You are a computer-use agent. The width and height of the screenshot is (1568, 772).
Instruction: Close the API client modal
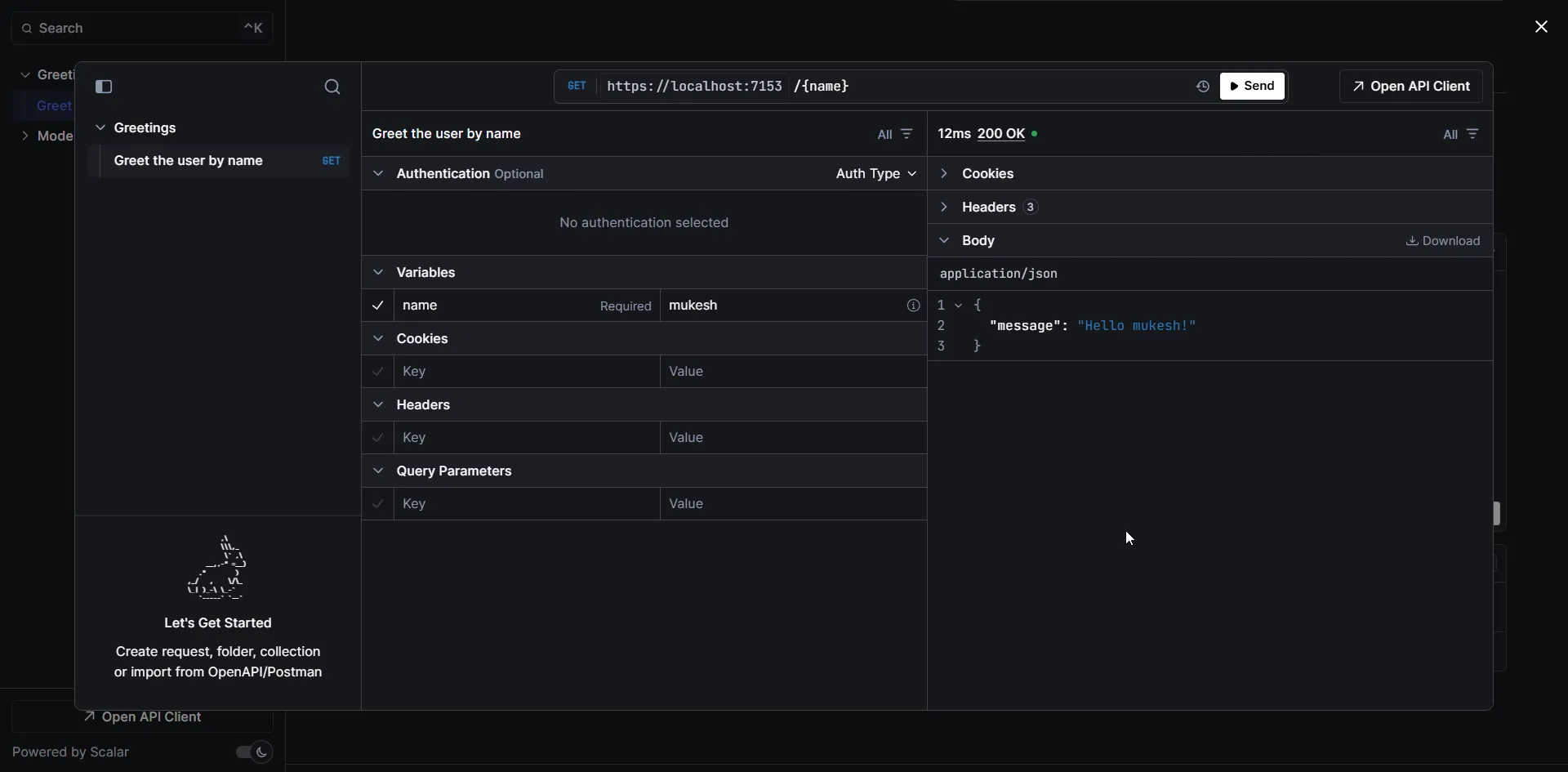click(x=1541, y=27)
